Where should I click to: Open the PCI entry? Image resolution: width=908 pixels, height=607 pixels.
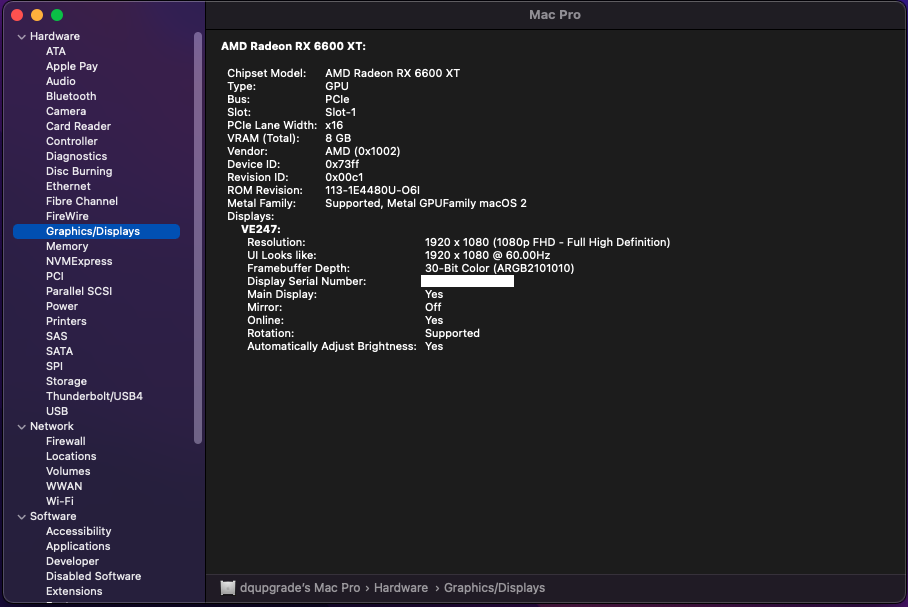click(x=54, y=276)
